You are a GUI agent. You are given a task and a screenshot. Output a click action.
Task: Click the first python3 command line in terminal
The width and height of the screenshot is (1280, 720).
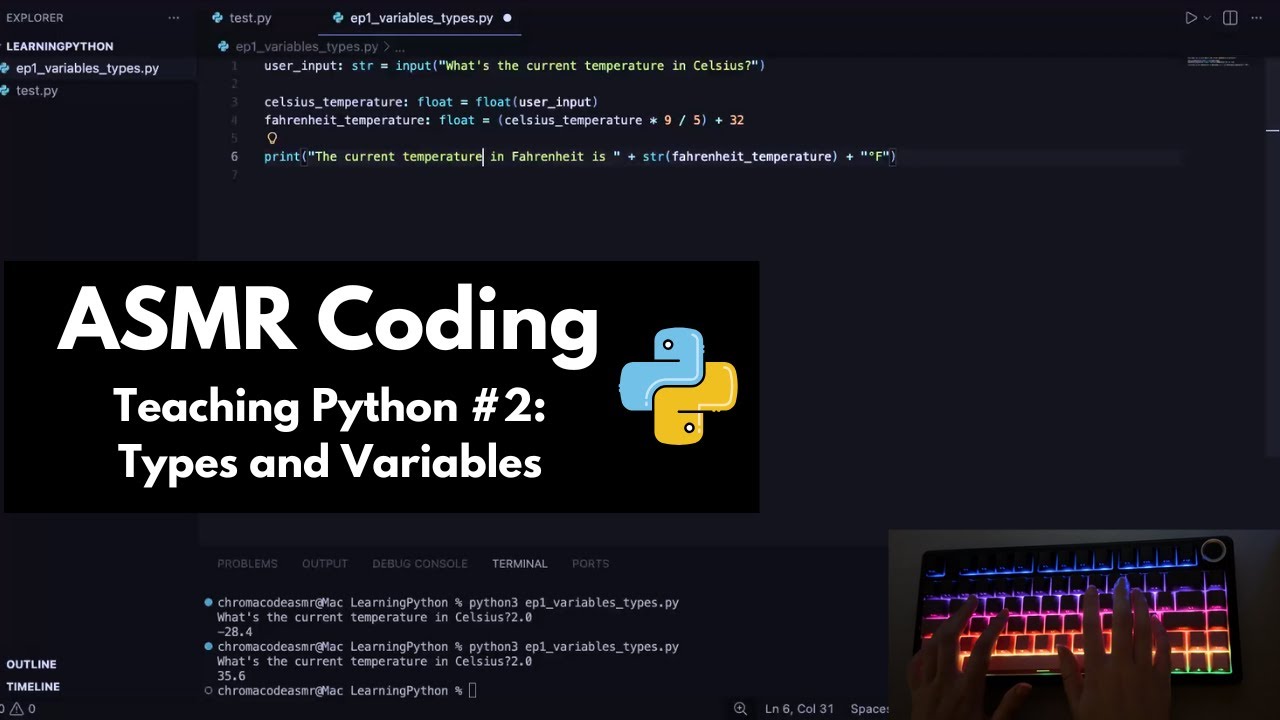click(x=448, y=603)
